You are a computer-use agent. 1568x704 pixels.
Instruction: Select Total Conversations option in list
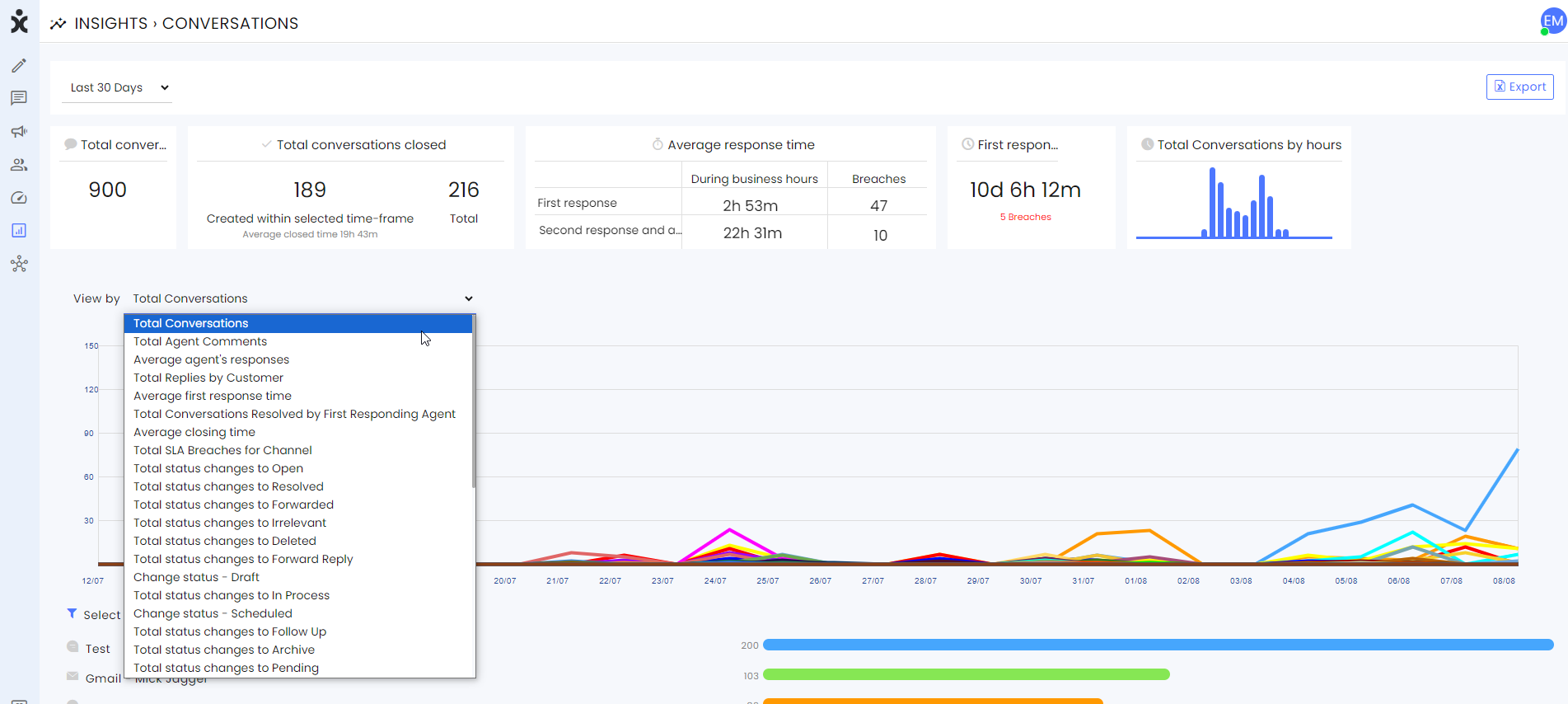coord(298,323)
